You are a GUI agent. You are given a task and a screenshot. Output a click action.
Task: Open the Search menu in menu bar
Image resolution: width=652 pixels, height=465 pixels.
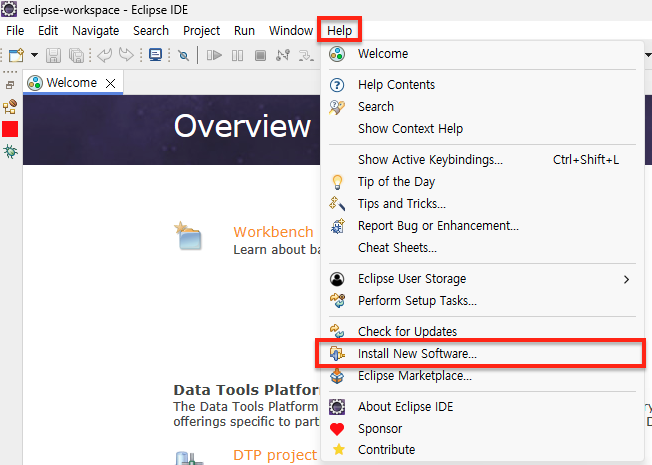coord(151,31)
